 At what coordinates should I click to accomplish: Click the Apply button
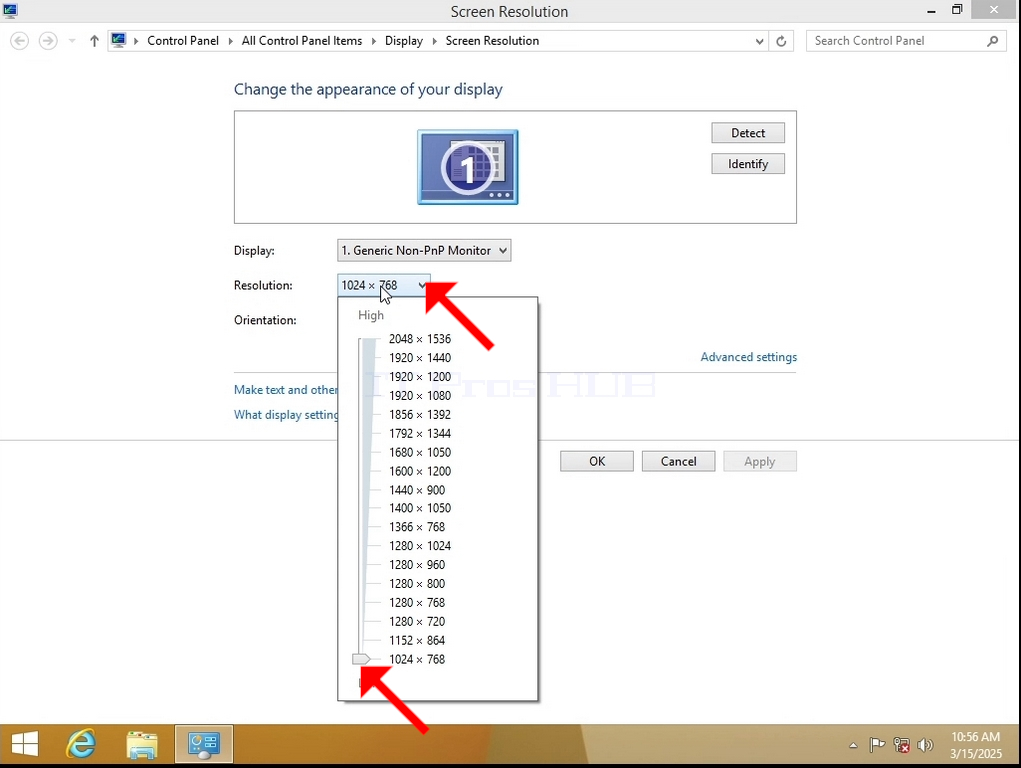tap(760, 461)
